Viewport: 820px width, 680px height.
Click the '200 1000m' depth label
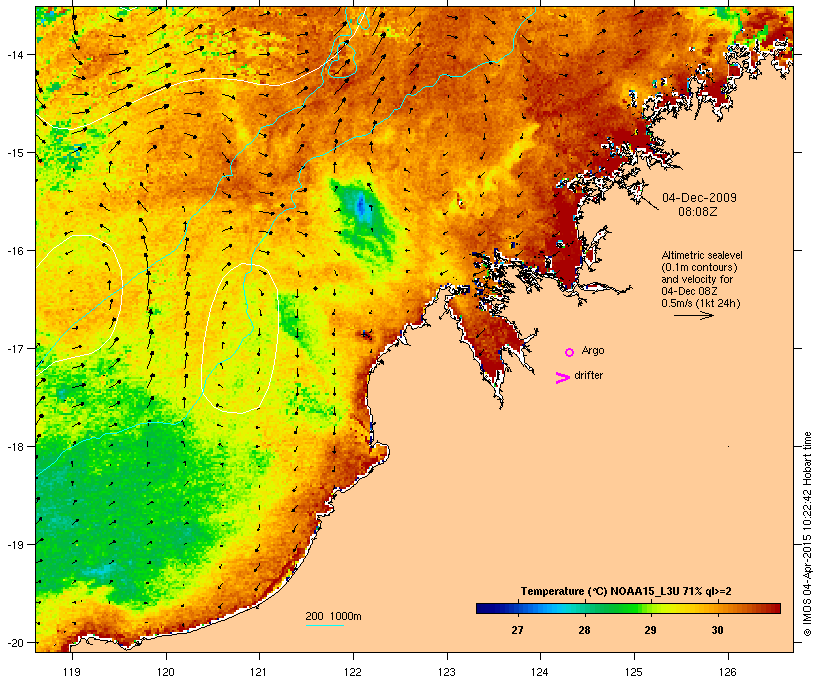point(333,616)
